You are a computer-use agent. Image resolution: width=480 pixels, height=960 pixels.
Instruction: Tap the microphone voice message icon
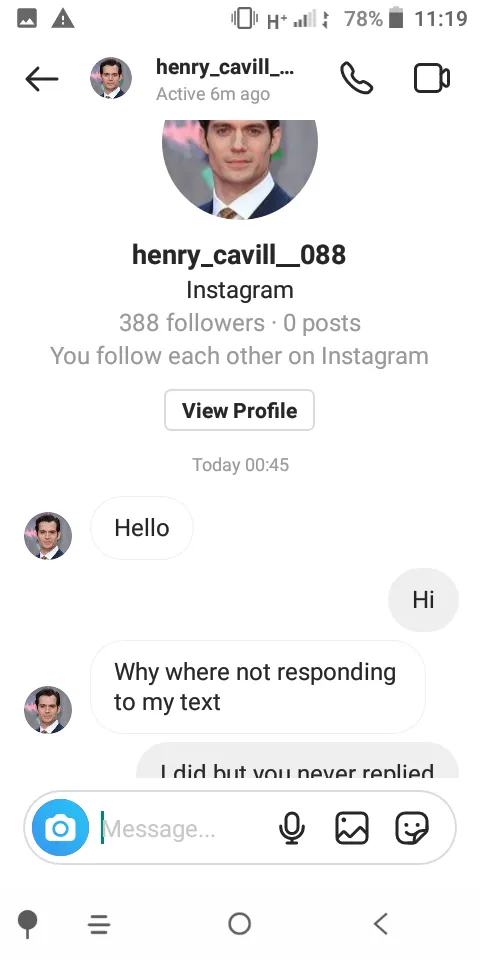point(292,828)
